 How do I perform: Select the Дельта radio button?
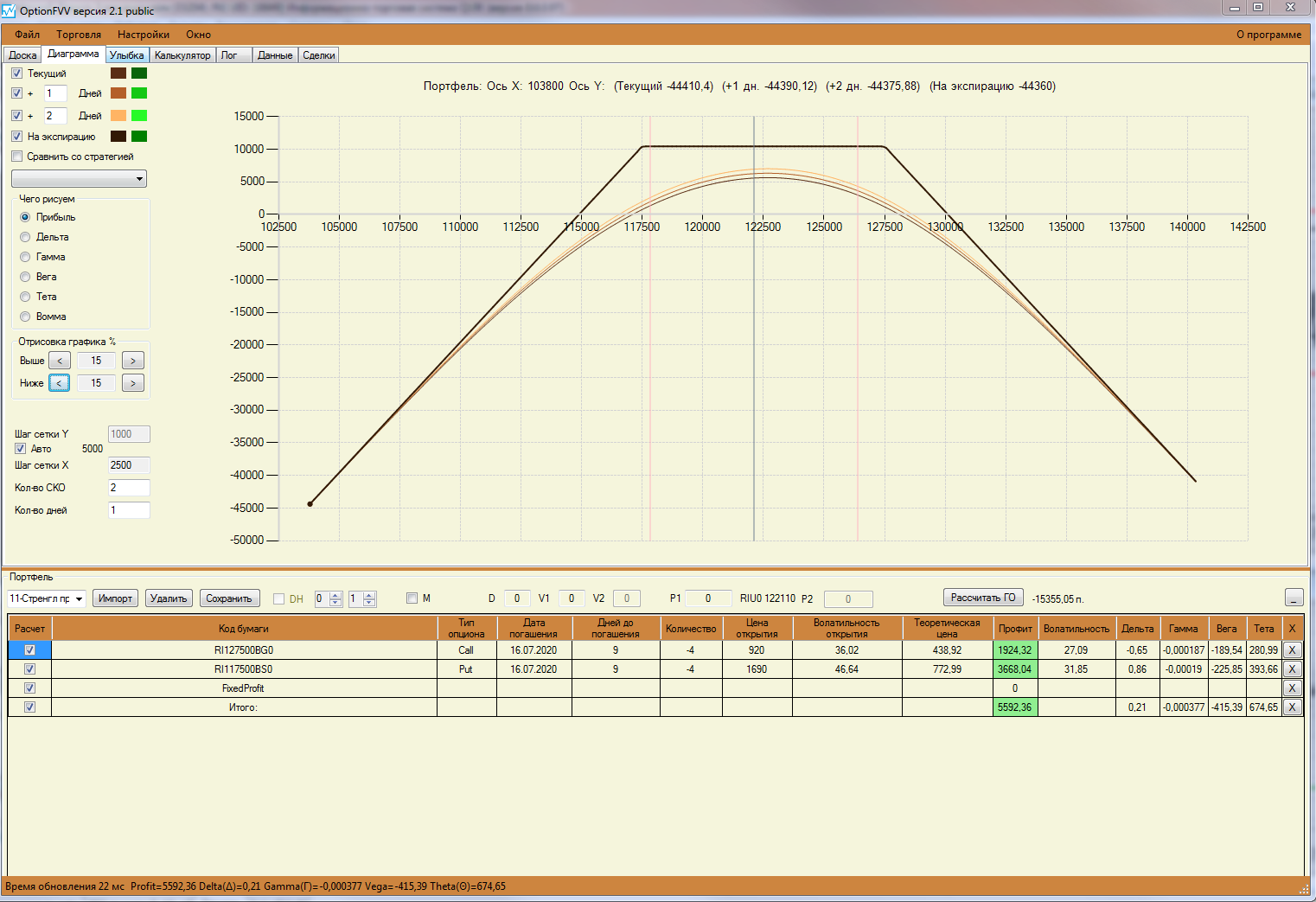(x=25, y=237)
